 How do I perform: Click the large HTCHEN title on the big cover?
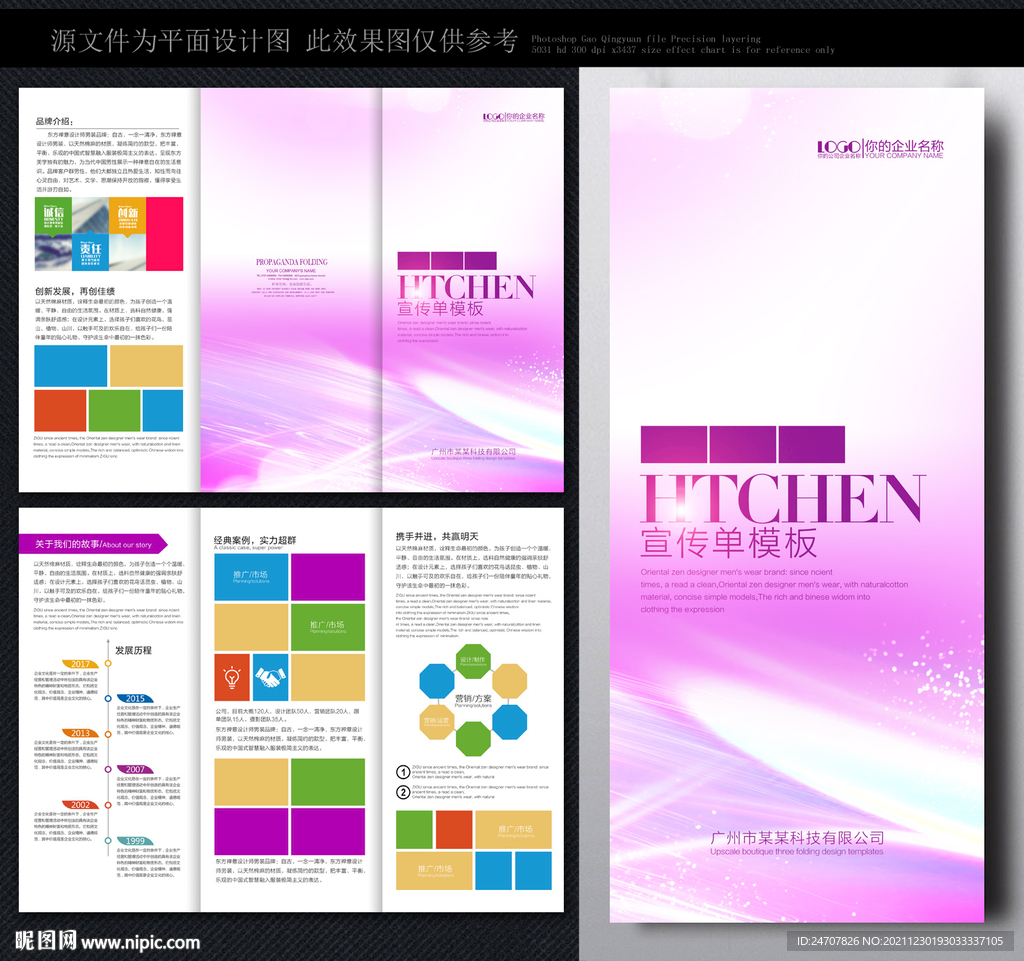click(x=782, y=498)
